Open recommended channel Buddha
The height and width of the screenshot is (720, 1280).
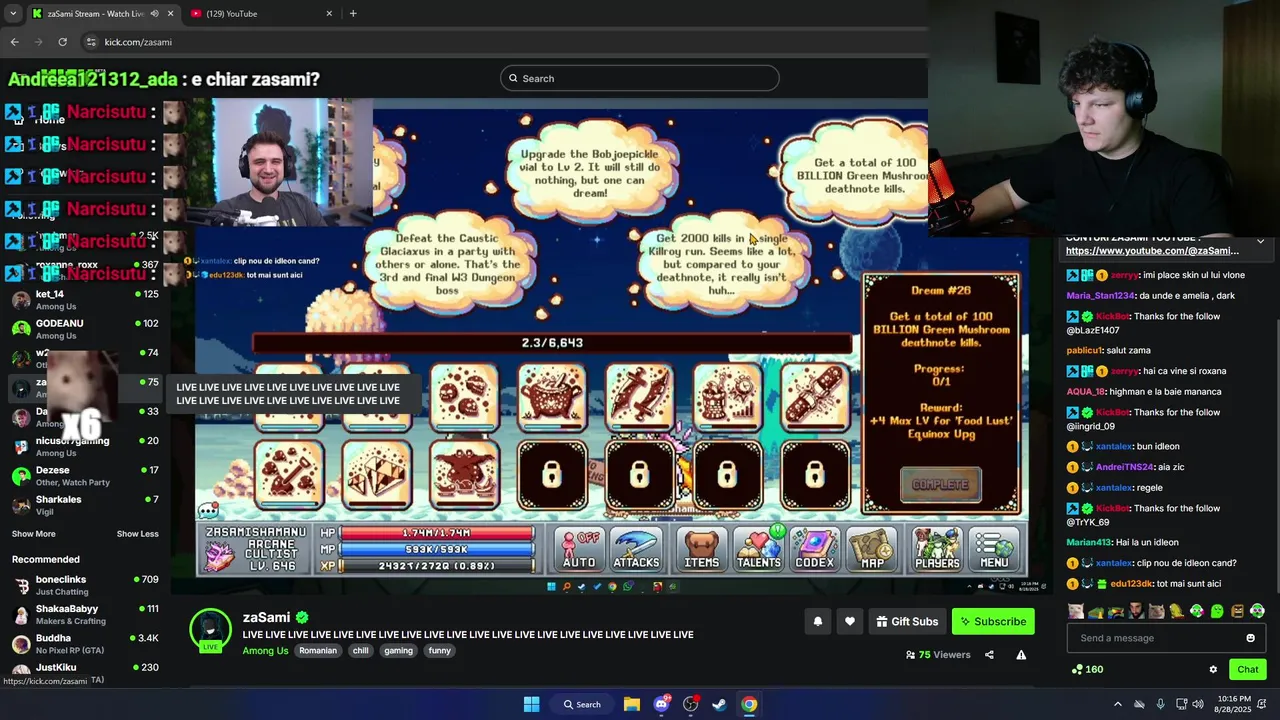(85, 643)
